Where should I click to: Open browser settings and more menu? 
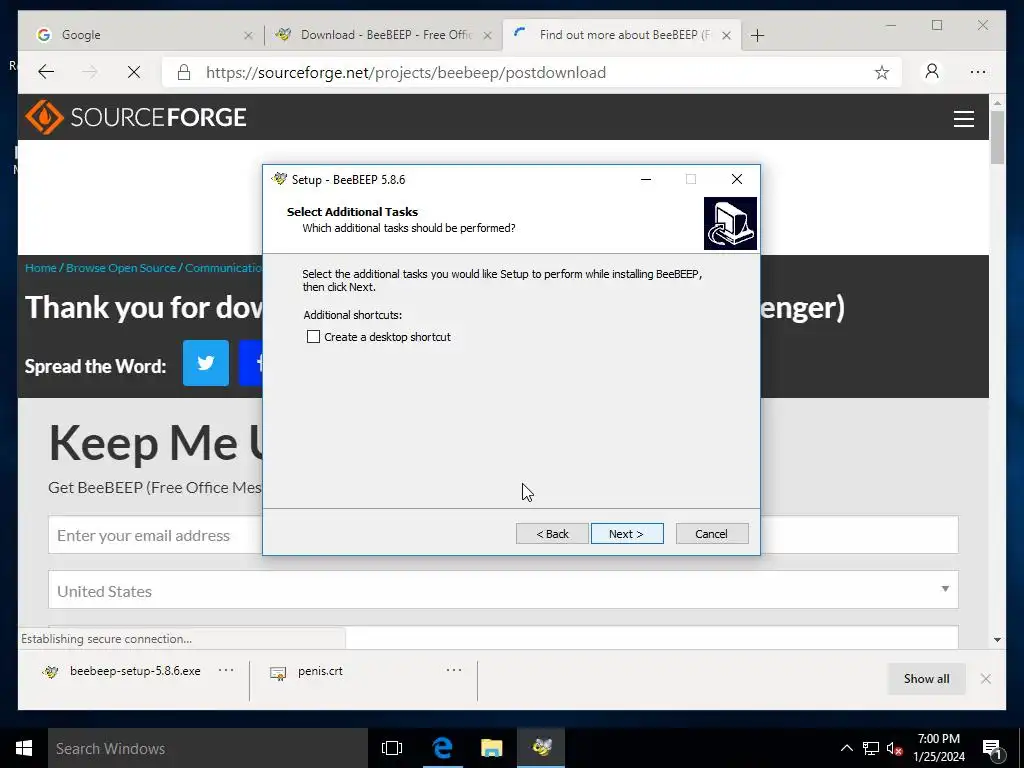pos(978,72)
